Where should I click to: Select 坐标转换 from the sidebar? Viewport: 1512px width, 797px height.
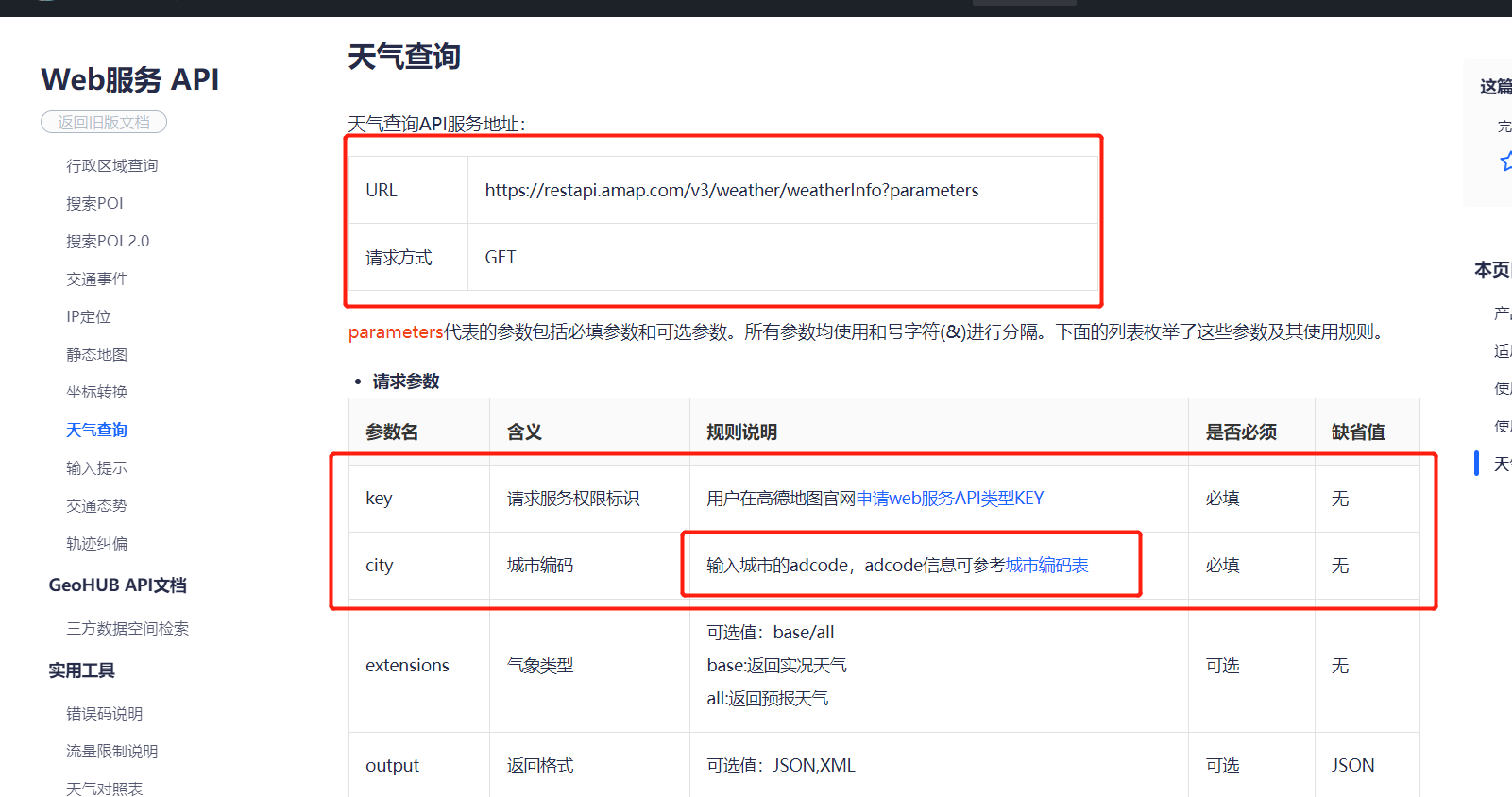[96, 393]
